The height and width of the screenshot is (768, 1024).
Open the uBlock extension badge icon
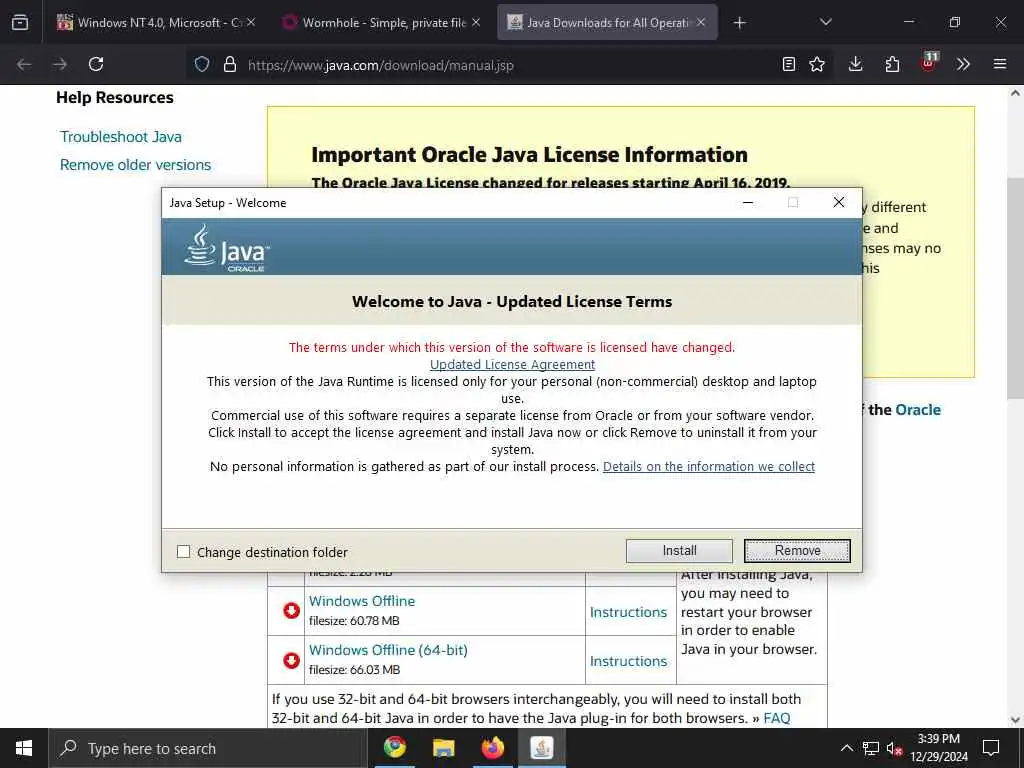pos(929,63)
